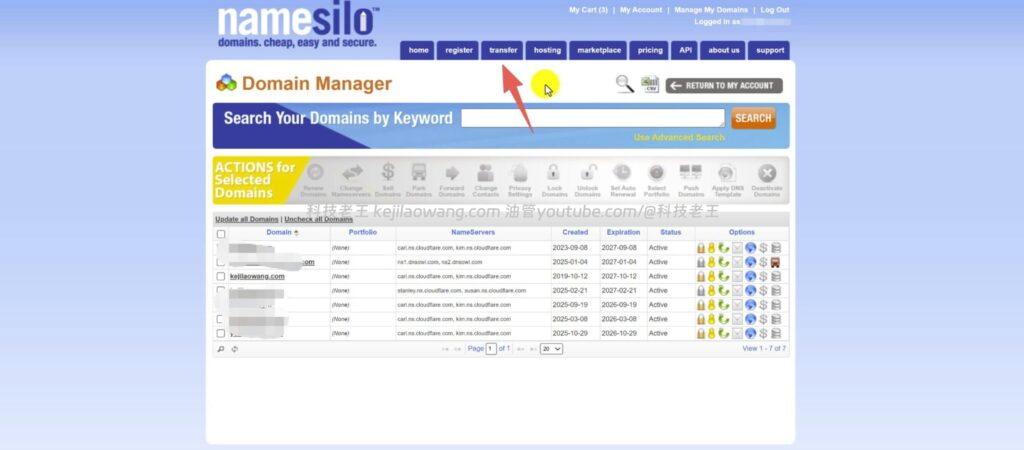Click the server icon in the 2025-09-19 row
Screen dimensions: 1024x450
click(775, 305)
